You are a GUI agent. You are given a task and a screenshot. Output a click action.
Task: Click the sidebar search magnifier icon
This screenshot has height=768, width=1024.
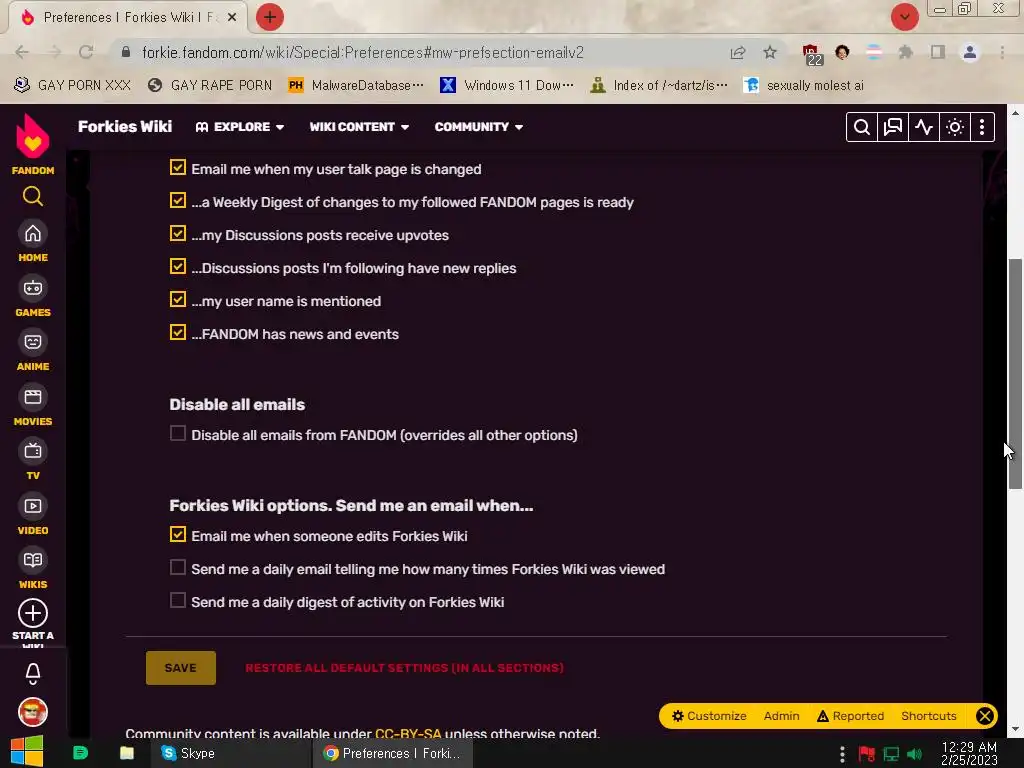click(x=33, y=196)
